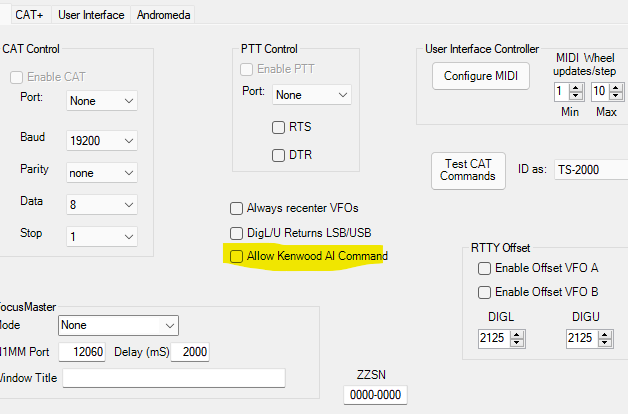The image size is (628, 414).
Task: Open the Parity dropdown
Action: [x=102, y=173]
